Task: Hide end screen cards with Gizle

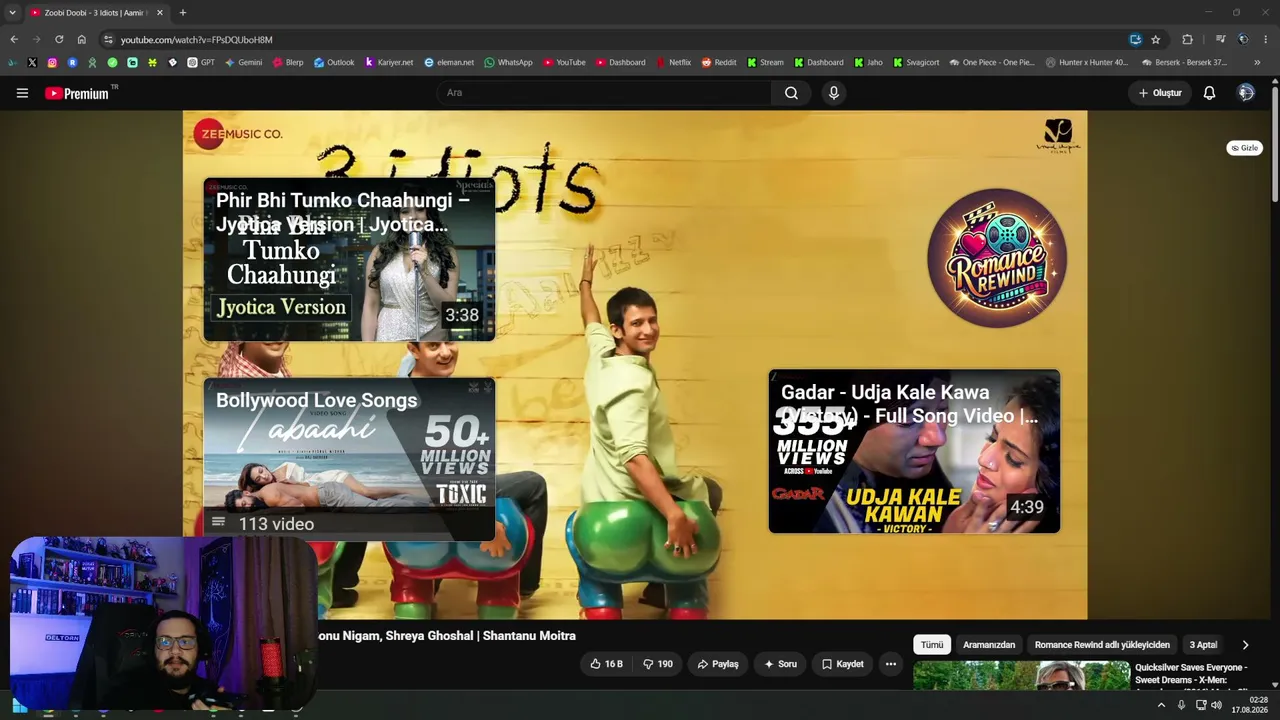Action: [1244, 148]
